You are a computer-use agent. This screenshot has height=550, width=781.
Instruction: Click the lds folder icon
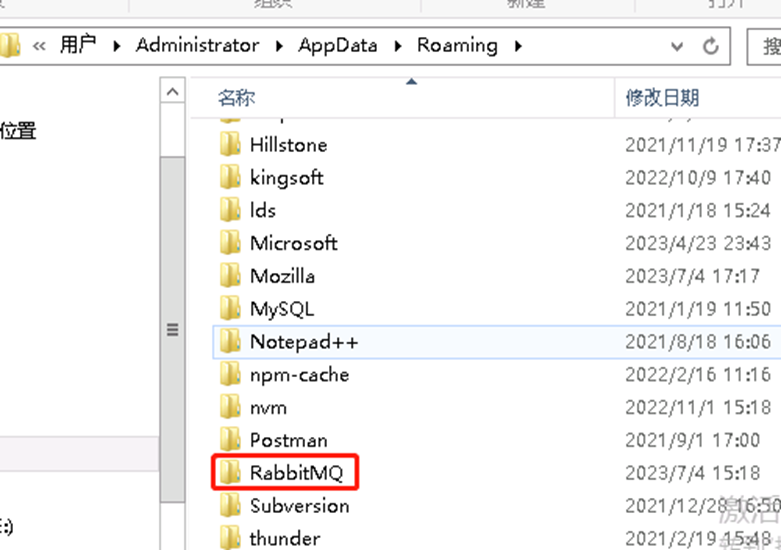[231, 210]
